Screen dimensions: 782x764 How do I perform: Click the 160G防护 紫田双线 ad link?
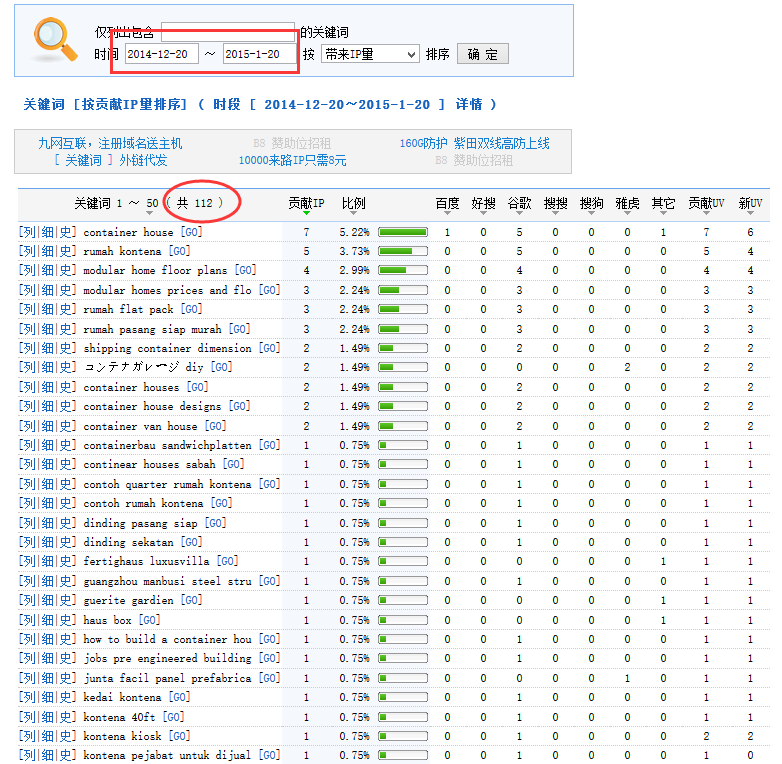(474, 144)
